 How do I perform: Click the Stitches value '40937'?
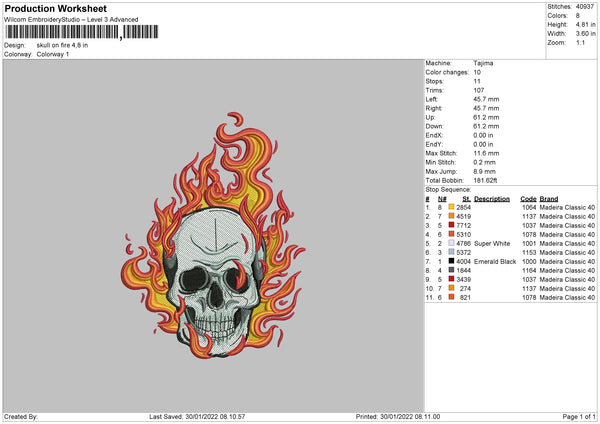coord(585,7)
